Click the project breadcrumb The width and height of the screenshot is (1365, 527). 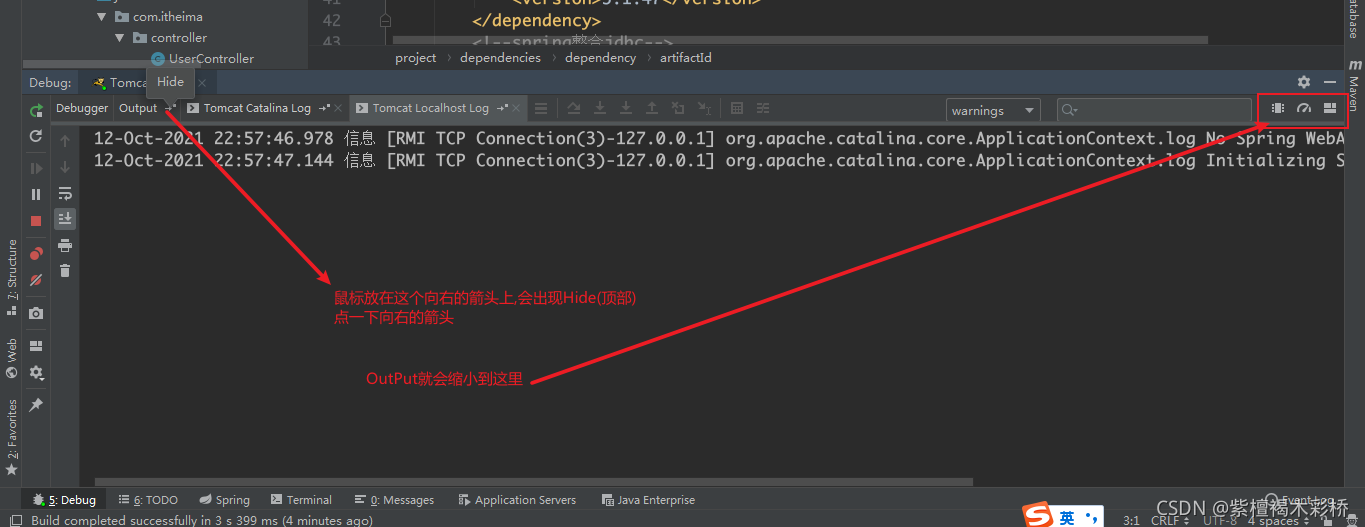point(416,58)
